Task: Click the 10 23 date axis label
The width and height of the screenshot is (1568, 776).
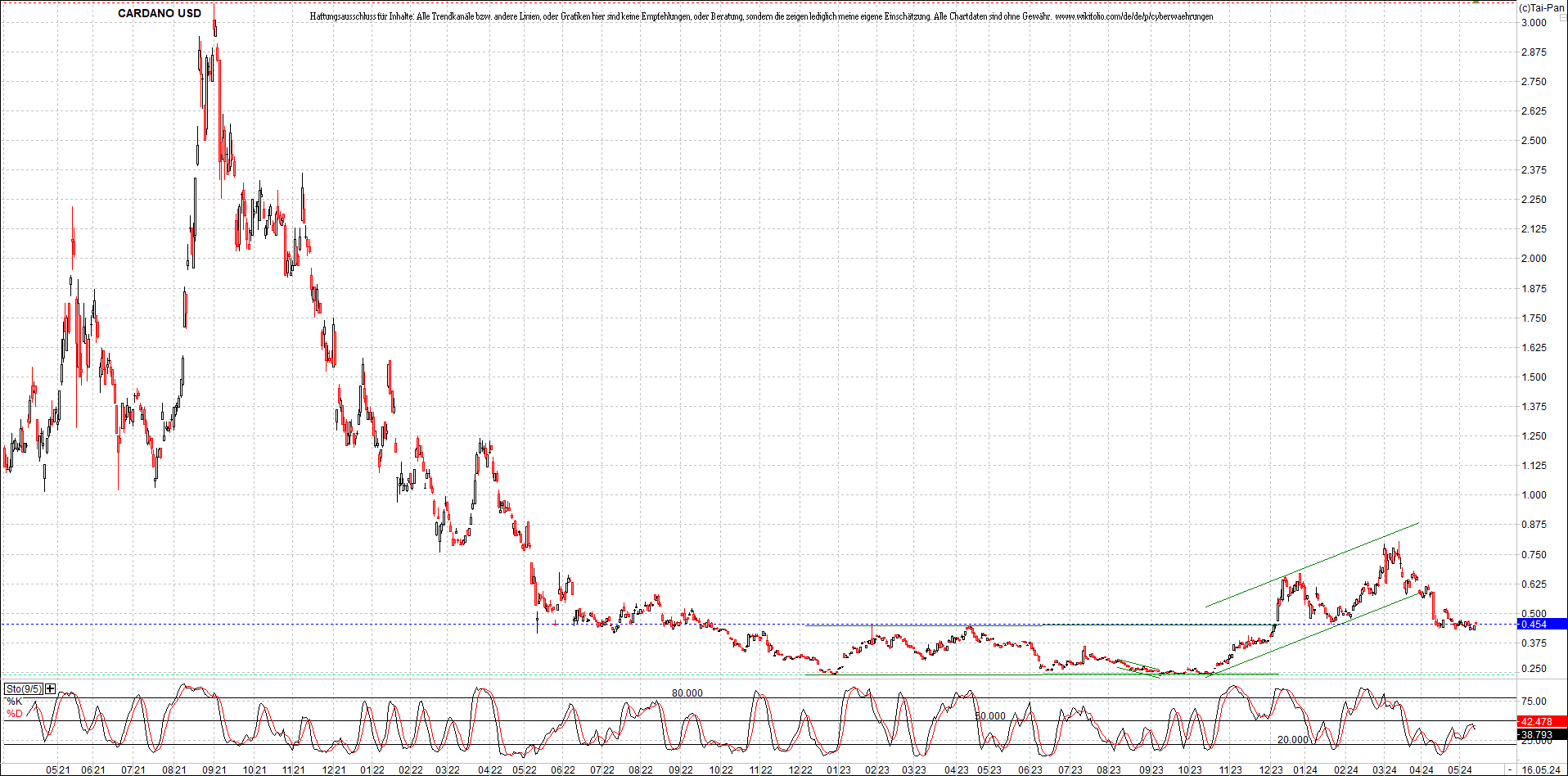Action: coord(1190,770)
